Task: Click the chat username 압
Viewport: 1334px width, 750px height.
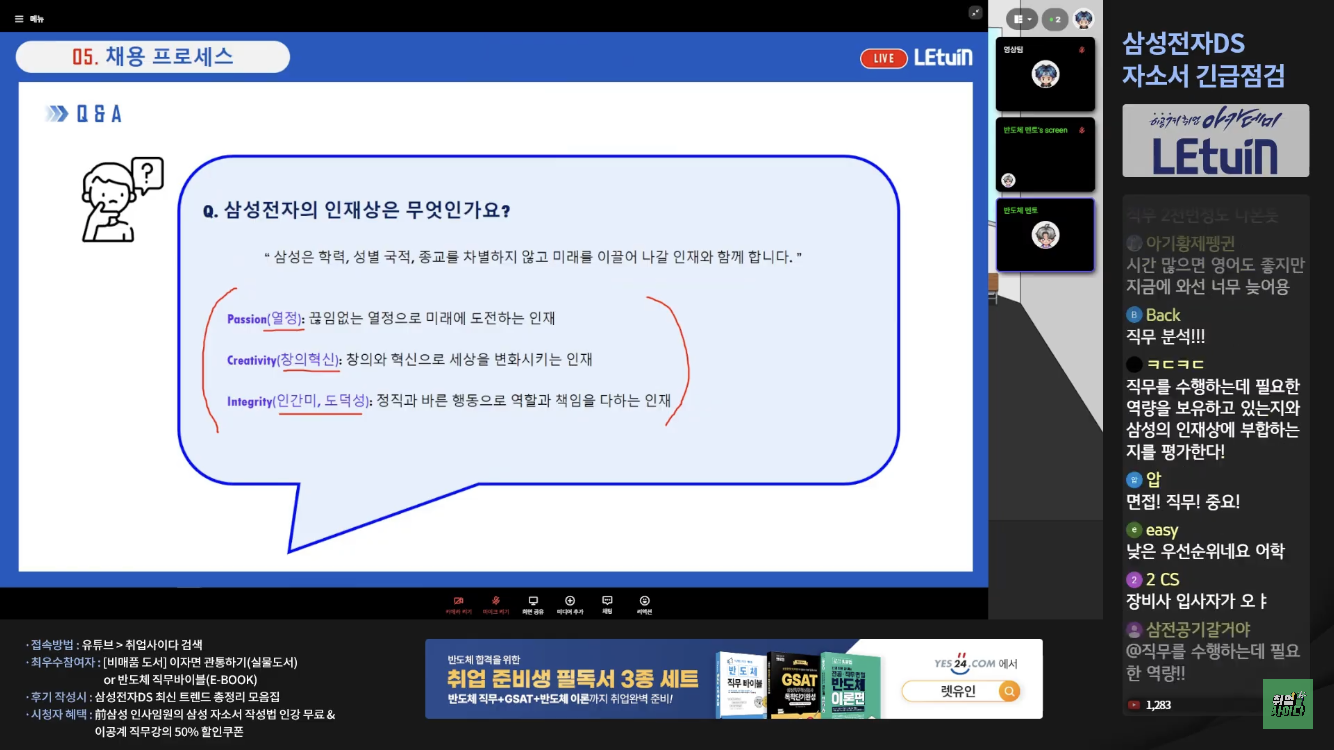Action: 1154,480
